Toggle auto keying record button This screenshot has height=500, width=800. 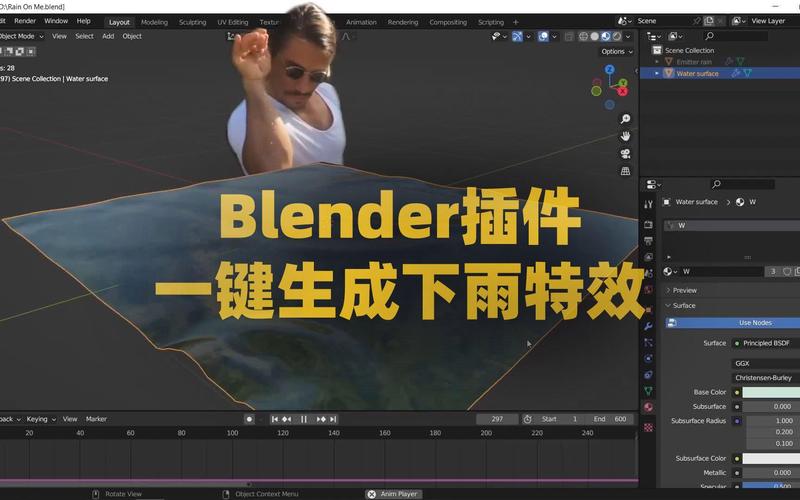click(249, 419)
